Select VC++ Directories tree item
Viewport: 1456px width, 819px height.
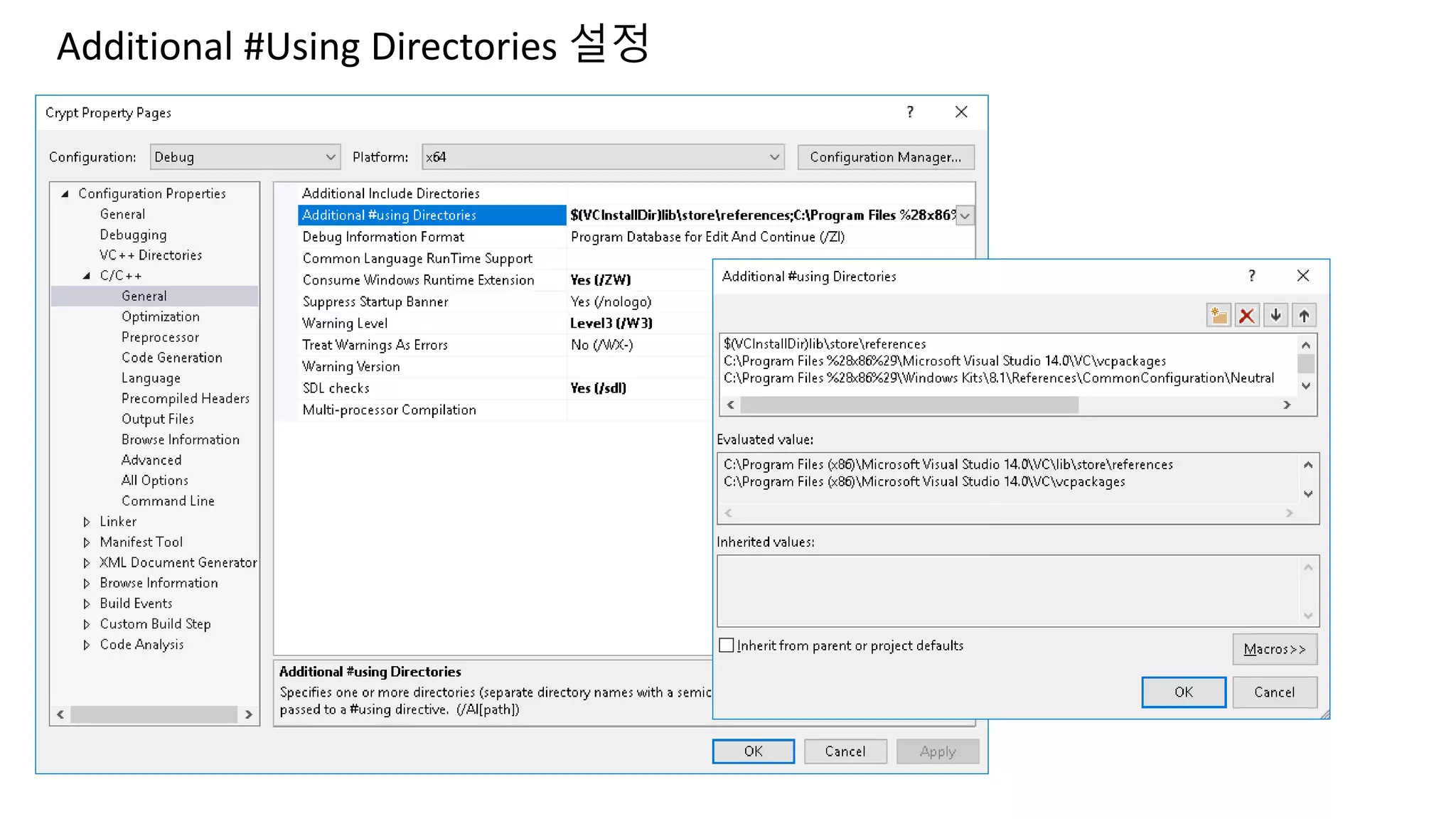tap(151, 255)
